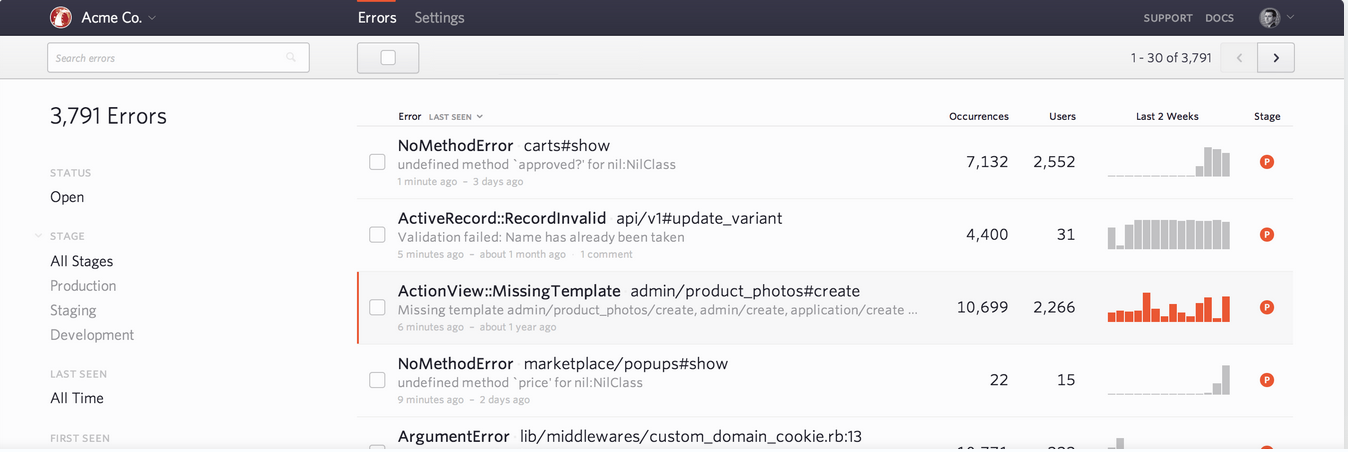
Task: Collapse the STAGE filter section
Action: coord(39,237)
